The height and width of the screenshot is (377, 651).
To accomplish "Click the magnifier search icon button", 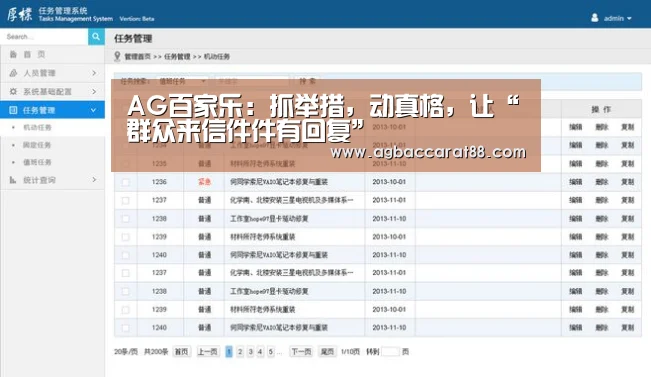I will (x=96, y=37).
